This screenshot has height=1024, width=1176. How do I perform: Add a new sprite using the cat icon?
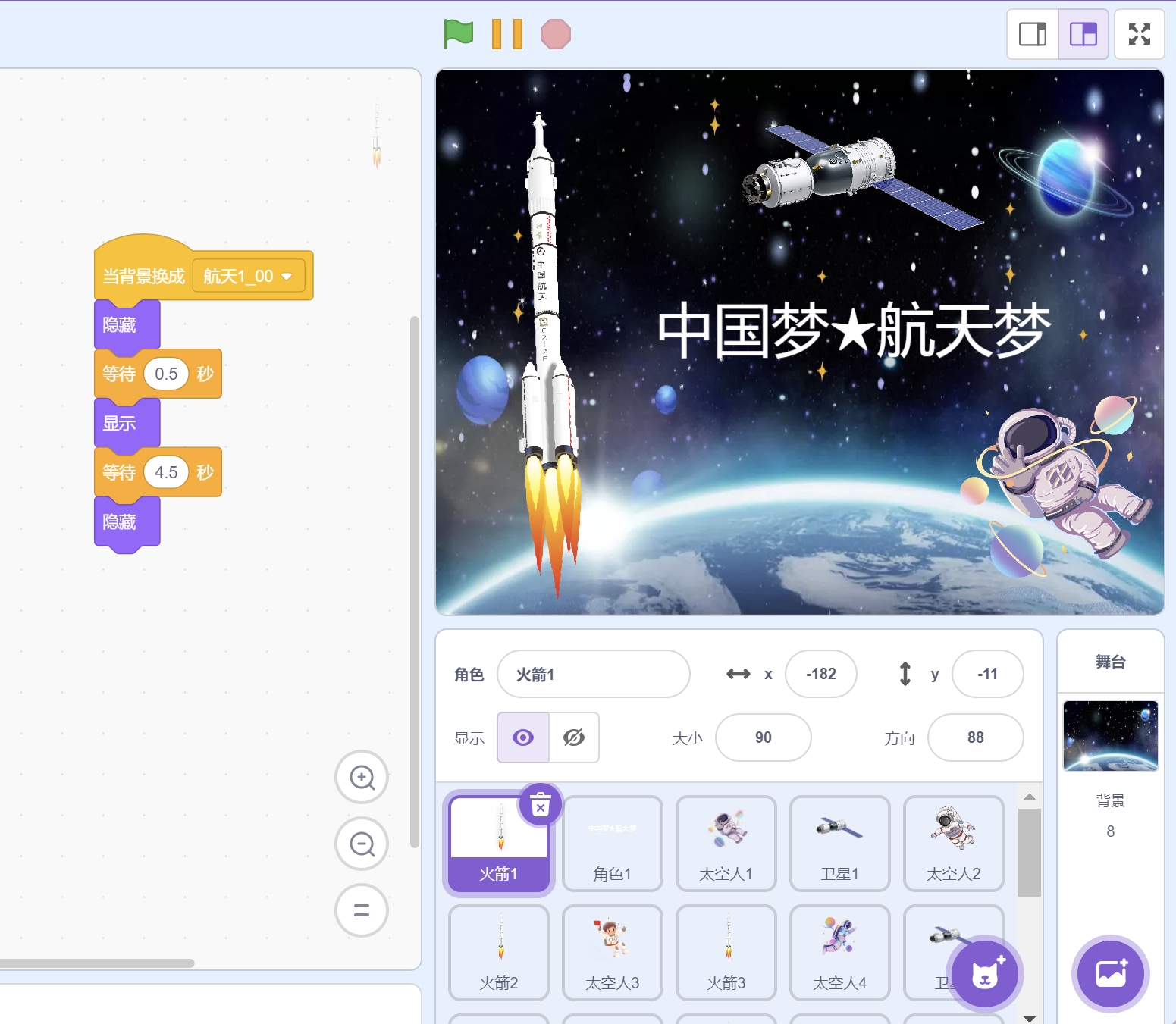[984, 974]
